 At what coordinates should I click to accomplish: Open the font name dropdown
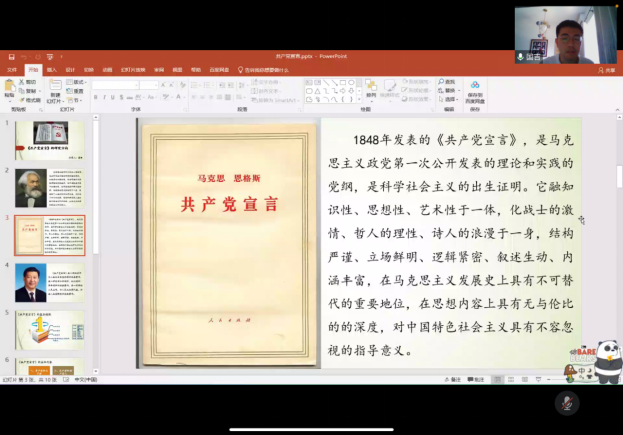136,85
